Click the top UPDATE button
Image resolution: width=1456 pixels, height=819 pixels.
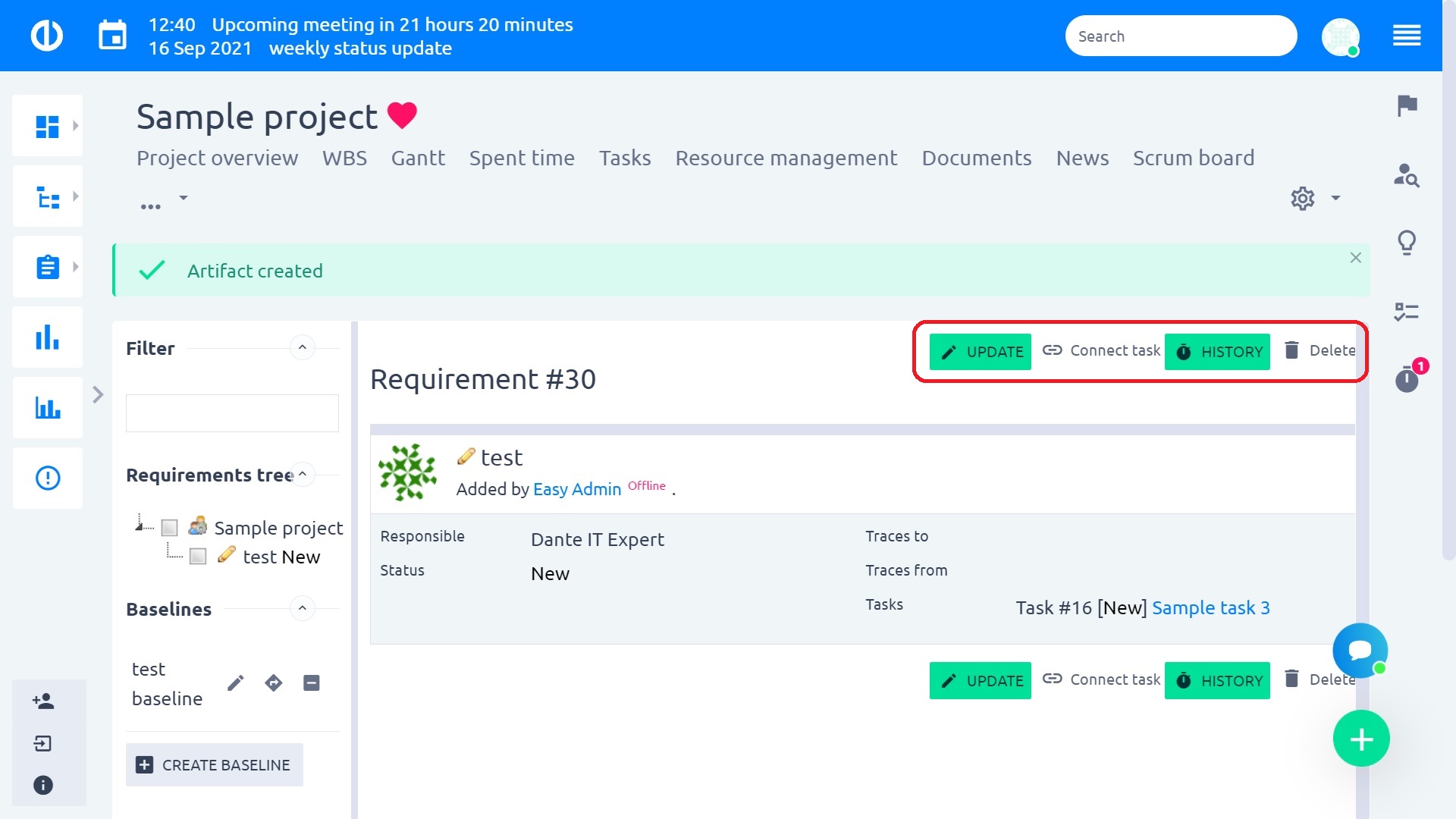click(980, 352)
